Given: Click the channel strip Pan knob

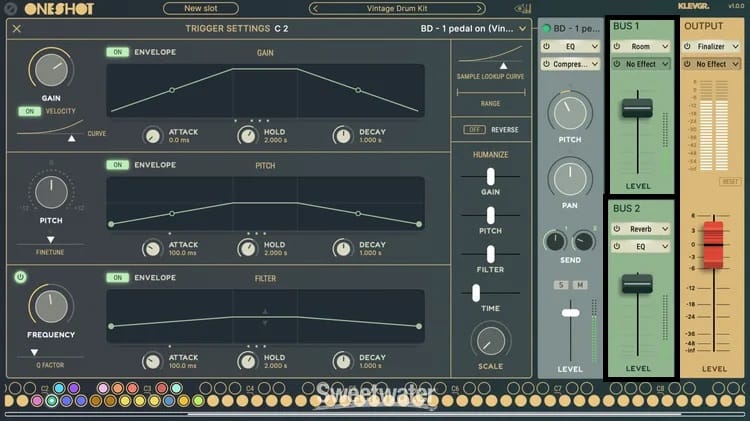Looking at the screenshot, I should [570, 178].
